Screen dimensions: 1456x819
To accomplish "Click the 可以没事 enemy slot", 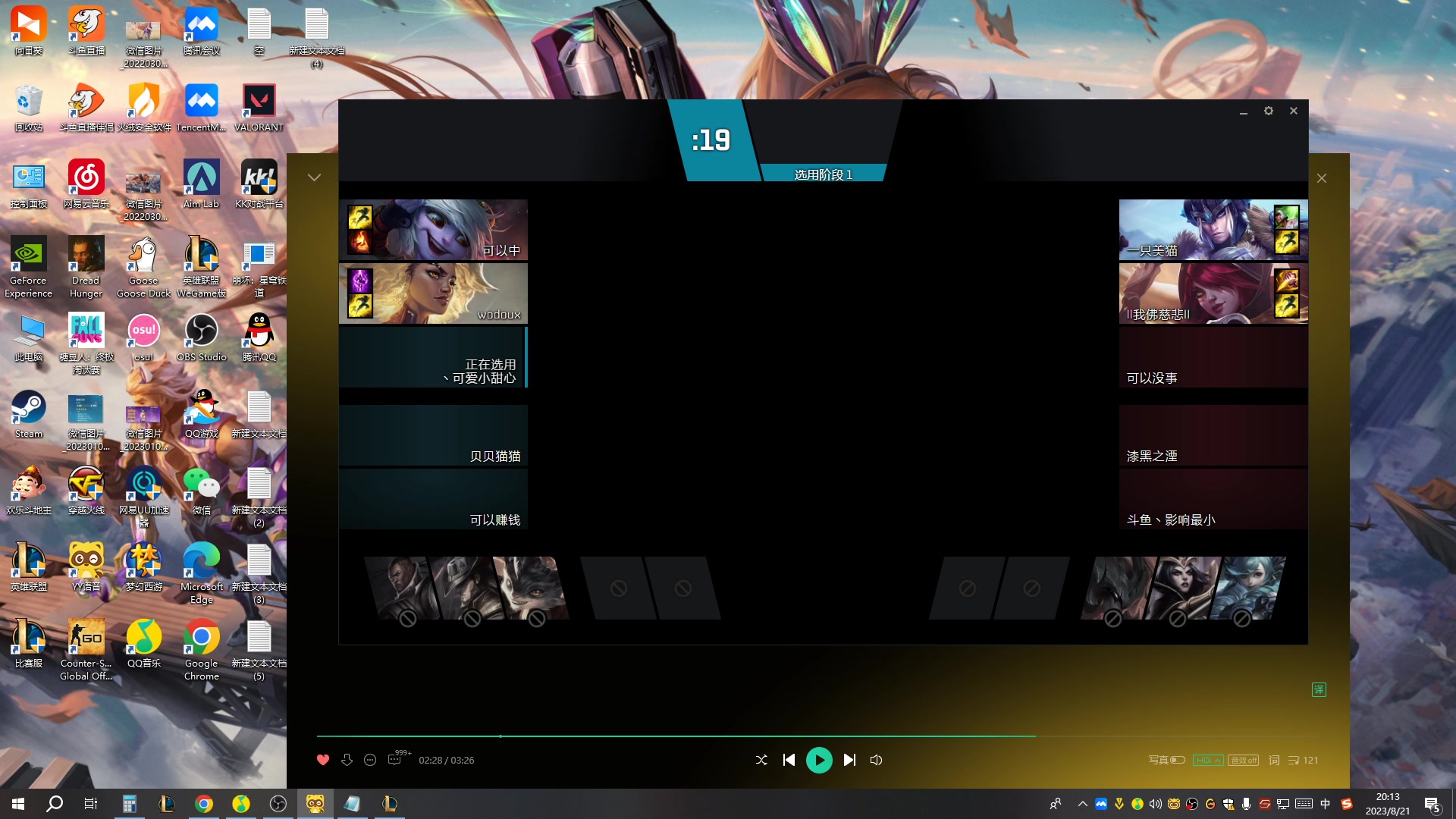I will (1213, 357).
